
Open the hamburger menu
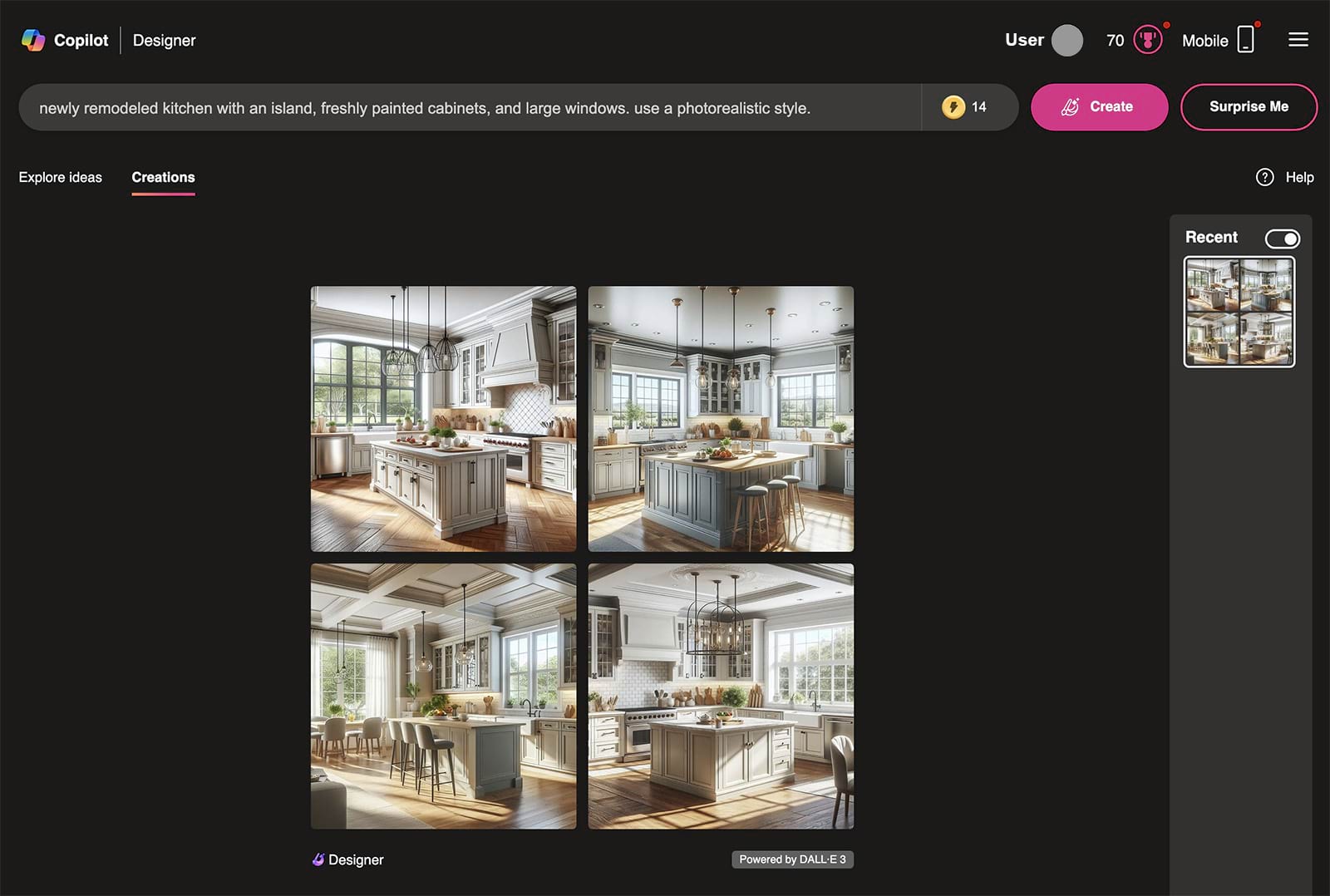(1298, 40)
